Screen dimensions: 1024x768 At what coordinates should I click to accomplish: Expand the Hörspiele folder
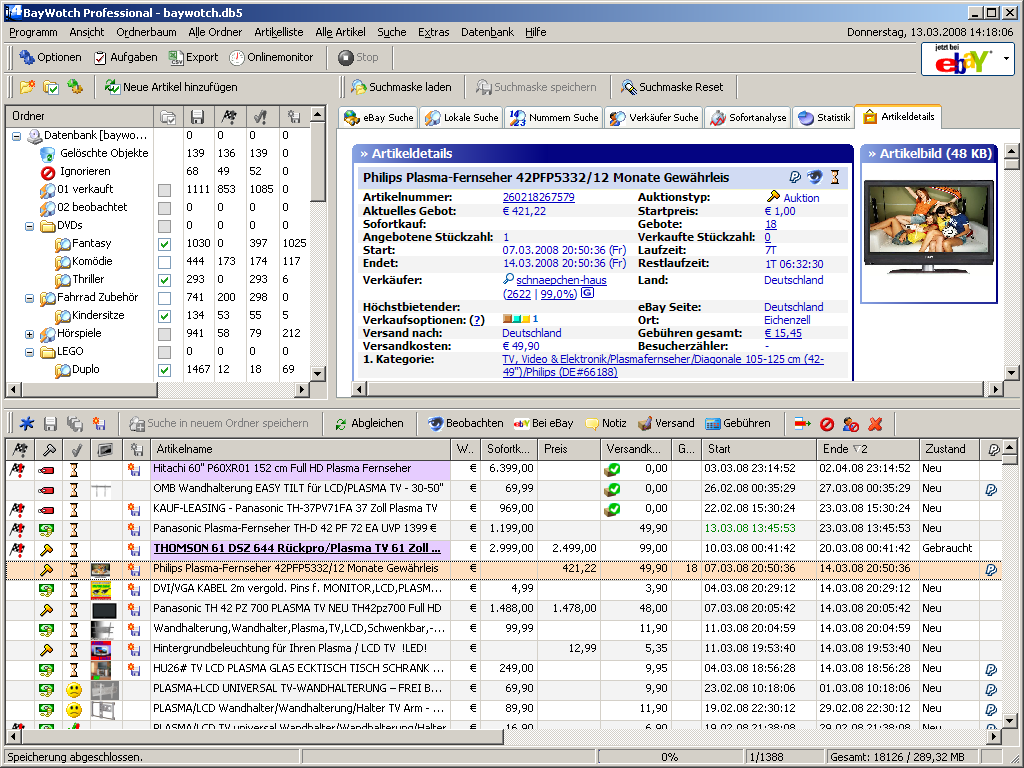(29, 334)
